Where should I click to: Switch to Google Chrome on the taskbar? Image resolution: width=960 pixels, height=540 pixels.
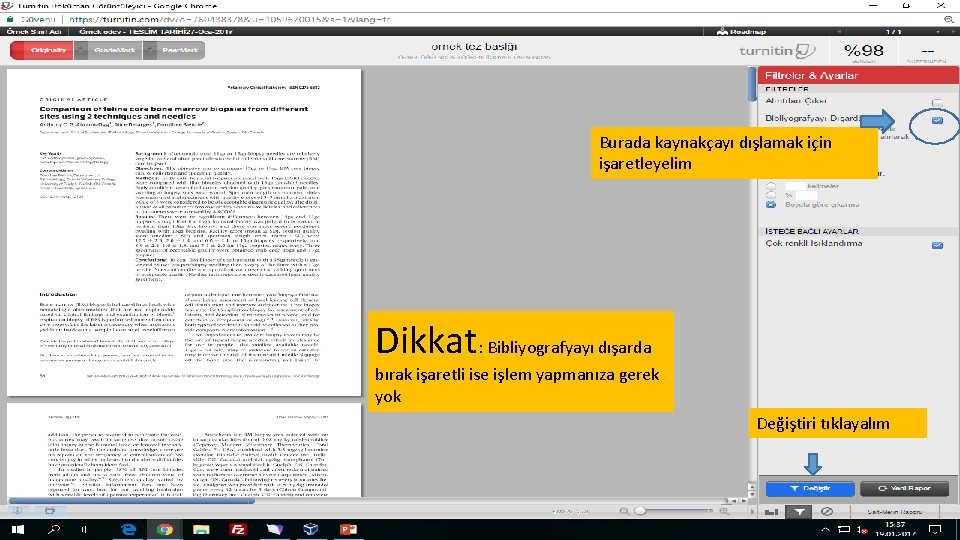tap(164, 530)
